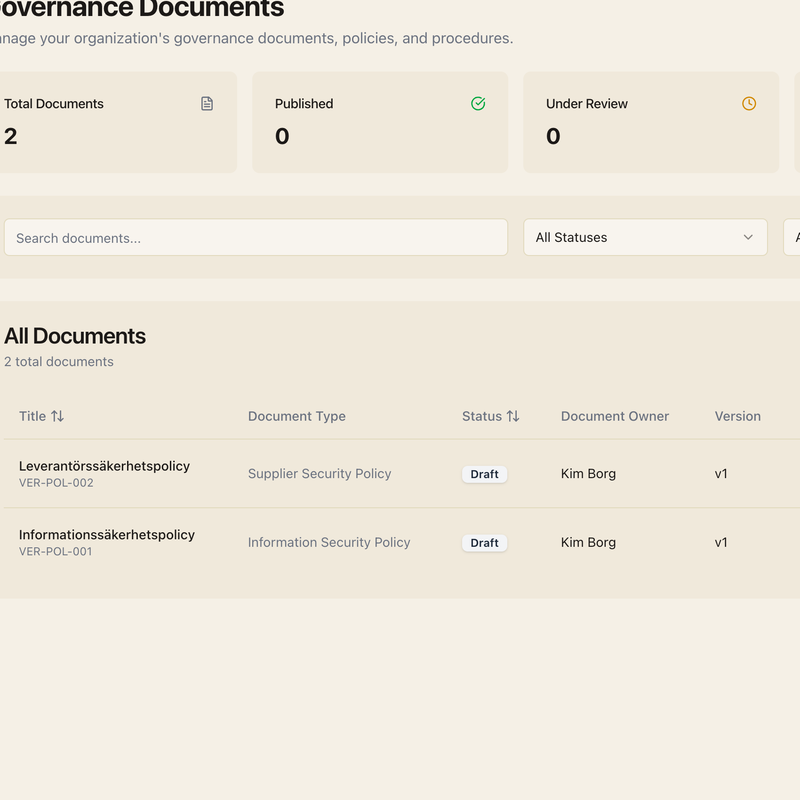Click the Document Owner column header
Image resolution: width=800 pixels, height=800 pixels.
pyautogui.click(x=615, y=416)
